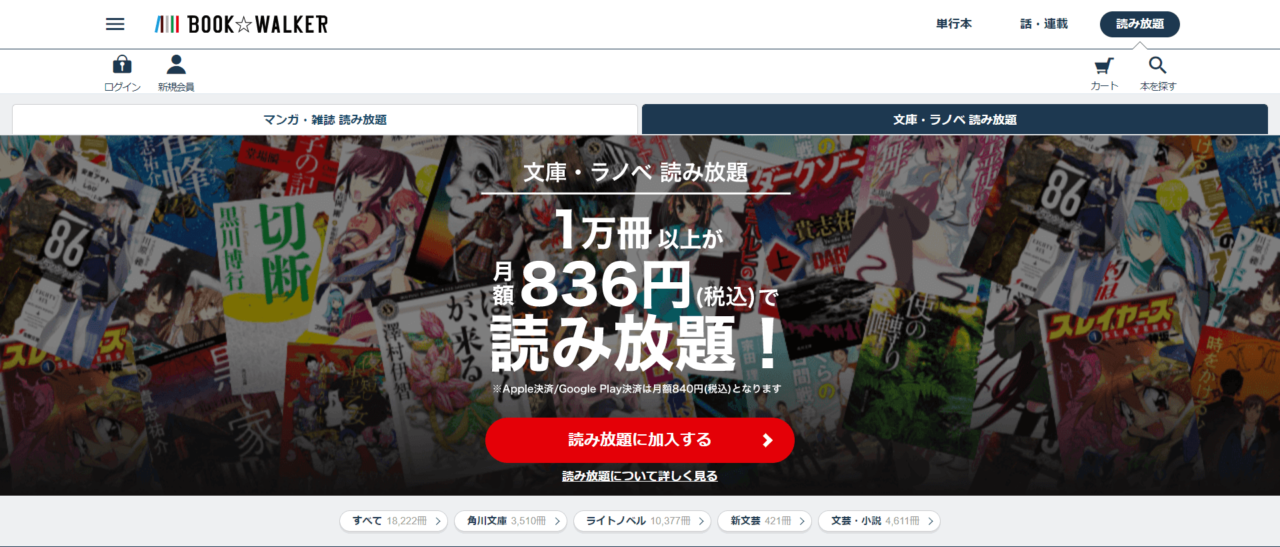Click the search magnifier icon

1158,67
